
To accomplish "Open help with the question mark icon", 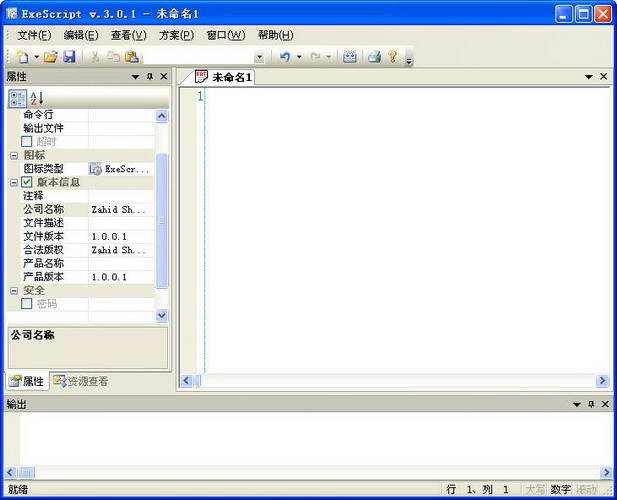I will click(x=392, y=57).
